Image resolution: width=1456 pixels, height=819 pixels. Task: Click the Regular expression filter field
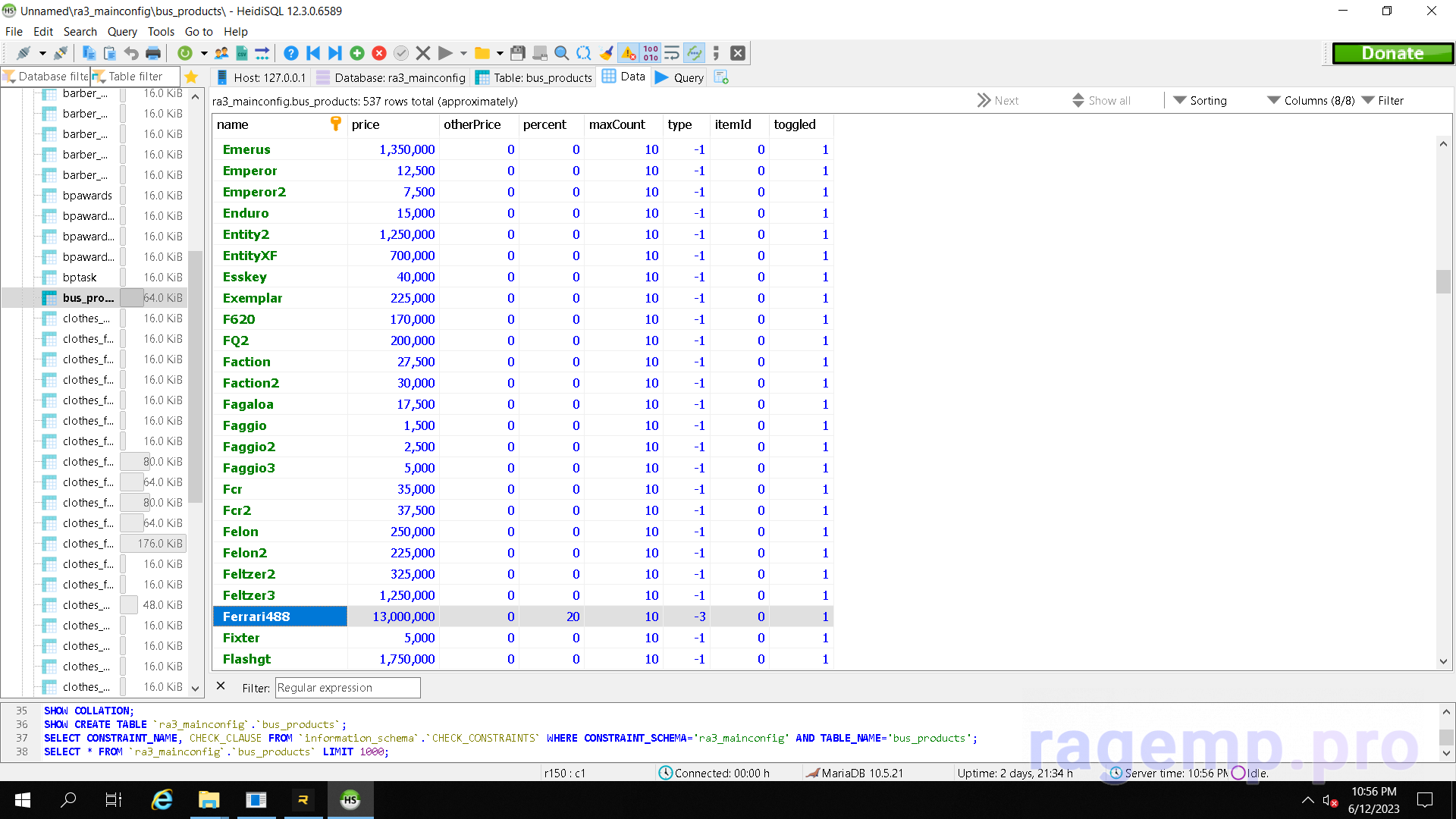point(347,687)
